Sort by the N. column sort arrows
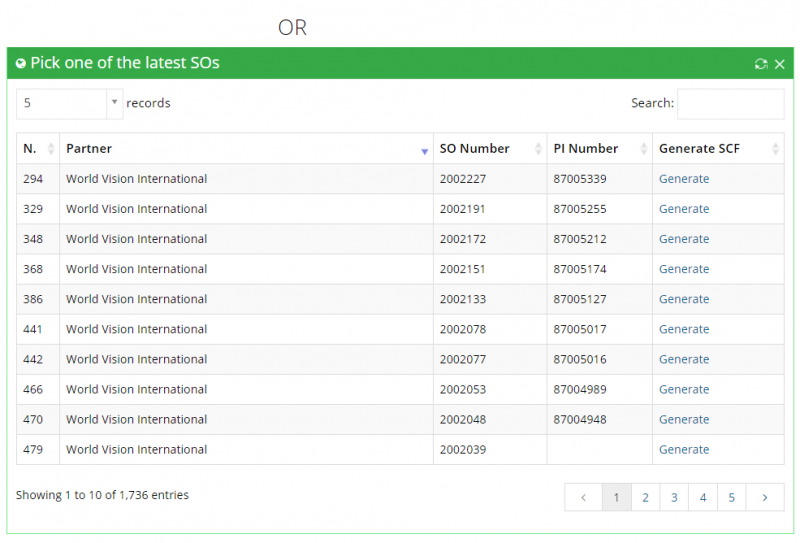800x543 pixels. coord(51,149)
